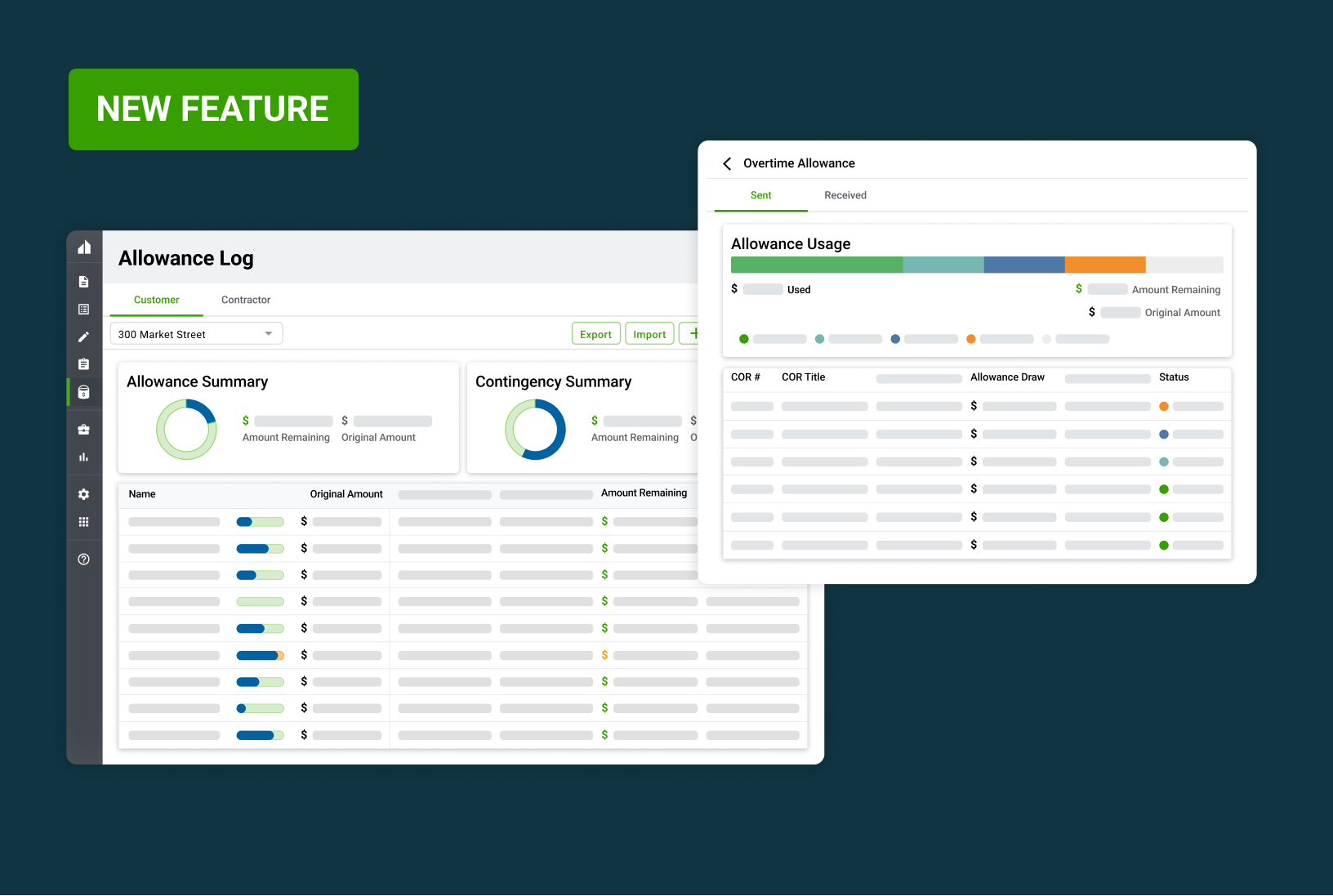This screenshot has width=1333, height=896.
Task: Click the Contingency Summary heading
Action: coord(553,381)
